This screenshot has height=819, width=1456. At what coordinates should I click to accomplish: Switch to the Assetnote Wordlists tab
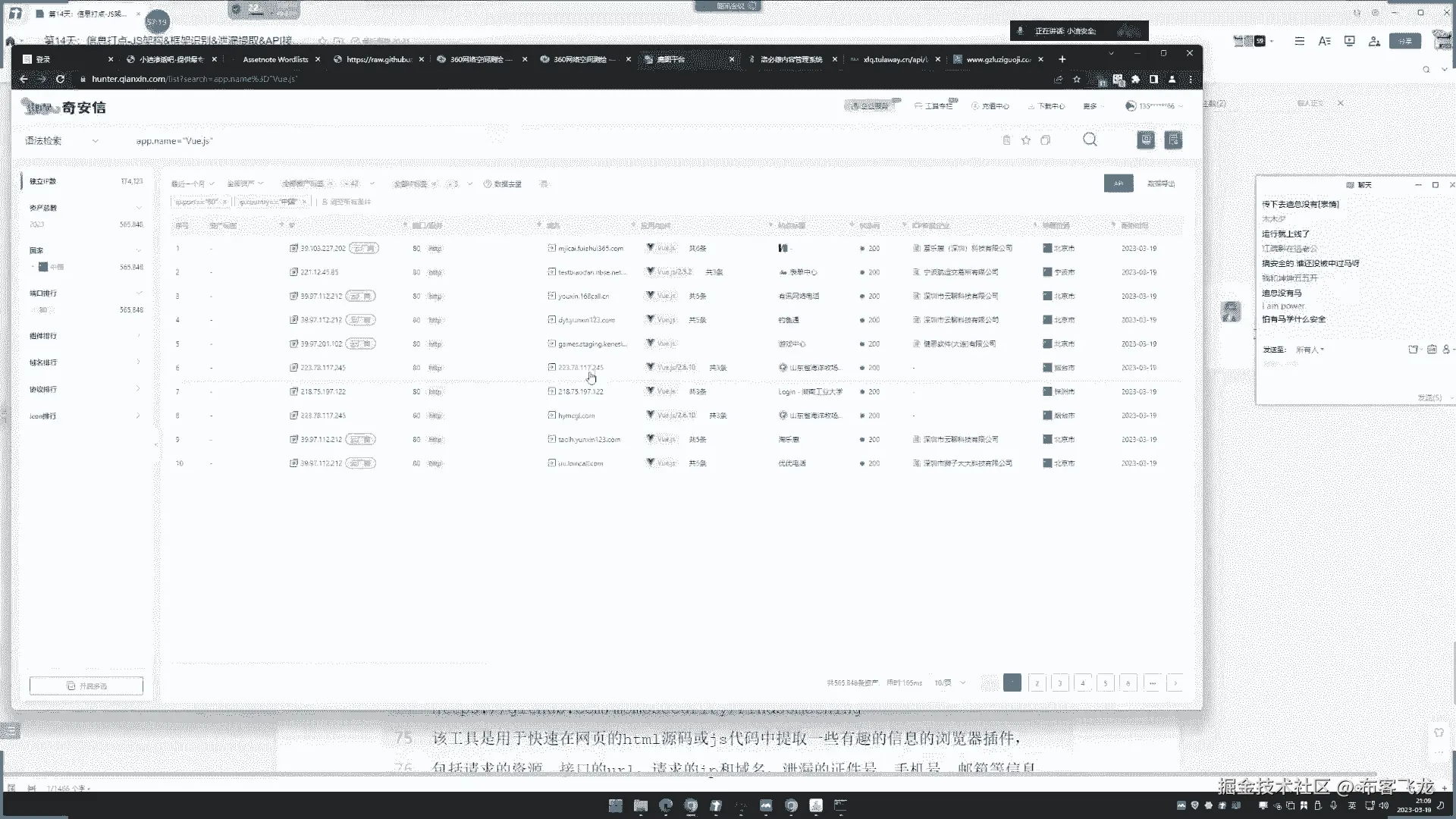pyautogui.click(x=275, y=59)
